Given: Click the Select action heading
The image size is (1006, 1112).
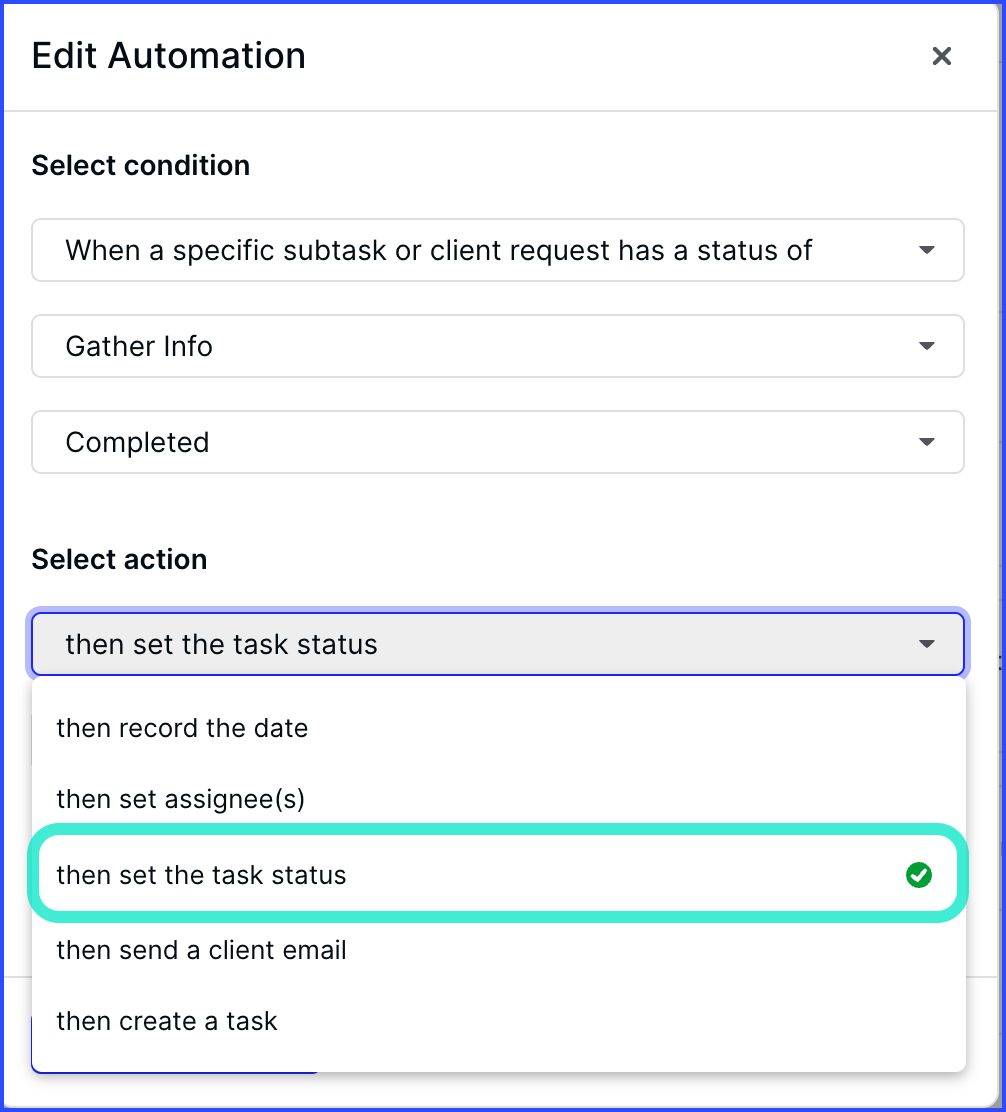Looking at the screenshot, I should pyautogui.click(x=120, y=560).
